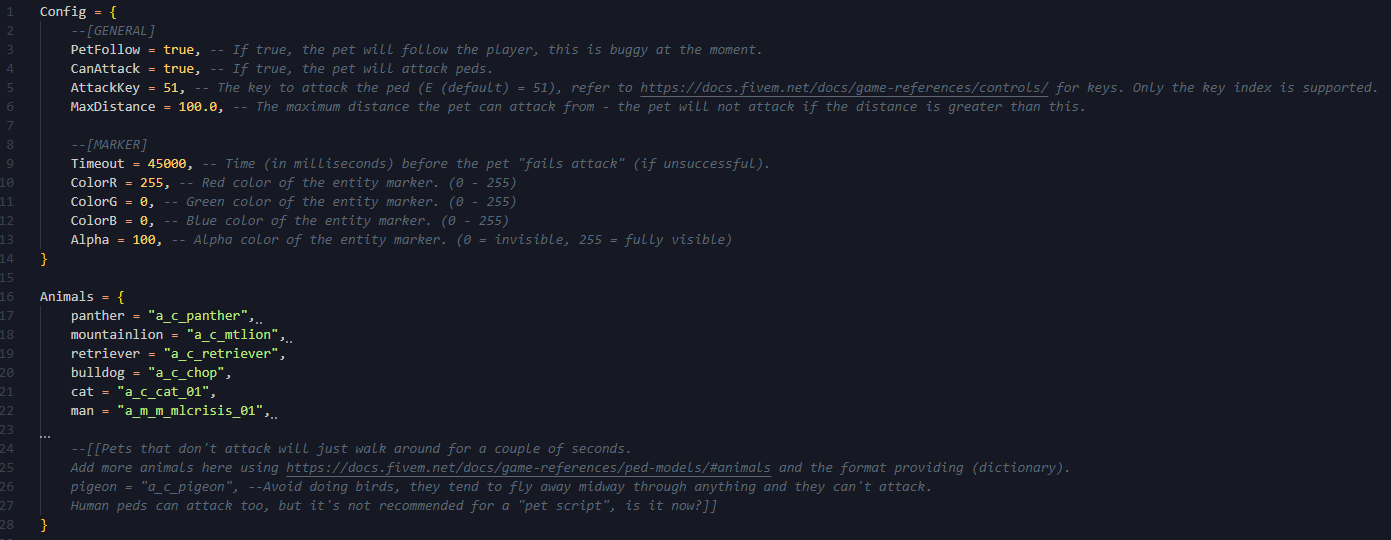Open the ped-models animals documentation link
Viewport: 1391px width, 540px height.
pos(530,468)
